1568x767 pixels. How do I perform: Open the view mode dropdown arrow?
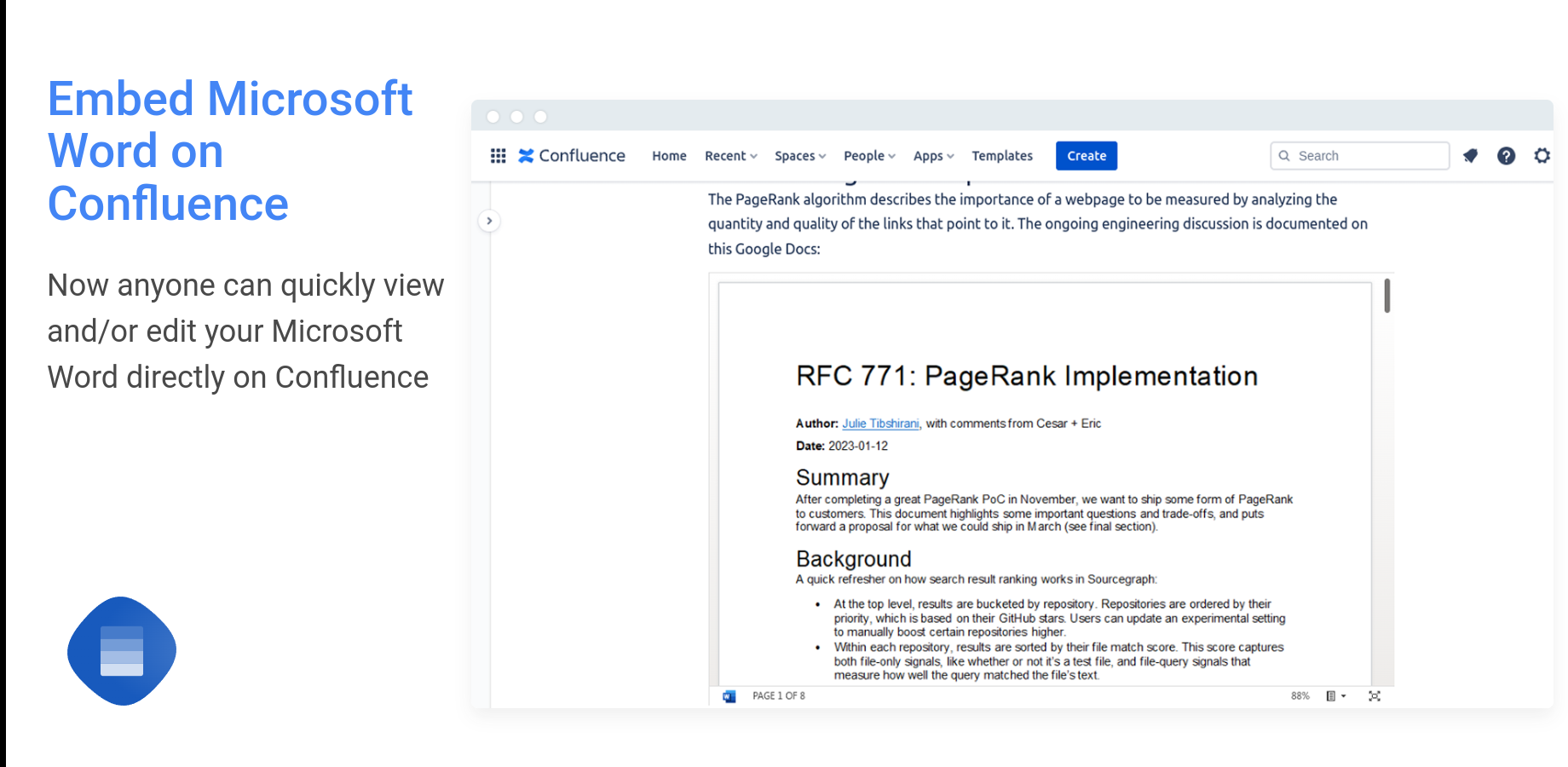pos(1344,696)
